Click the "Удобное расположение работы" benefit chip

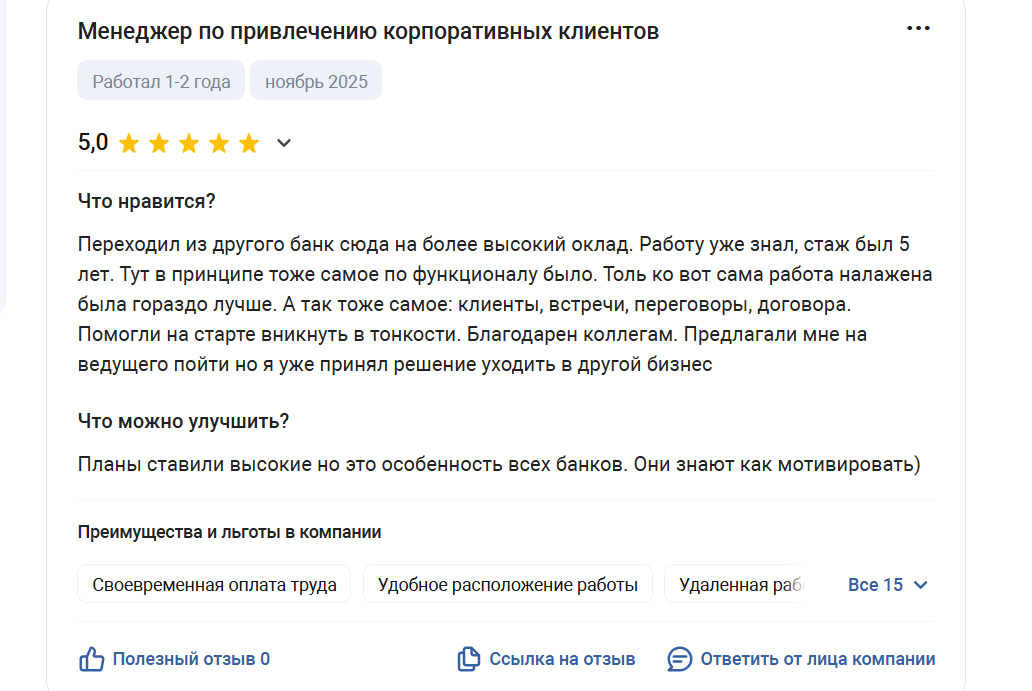coord(507,585)
